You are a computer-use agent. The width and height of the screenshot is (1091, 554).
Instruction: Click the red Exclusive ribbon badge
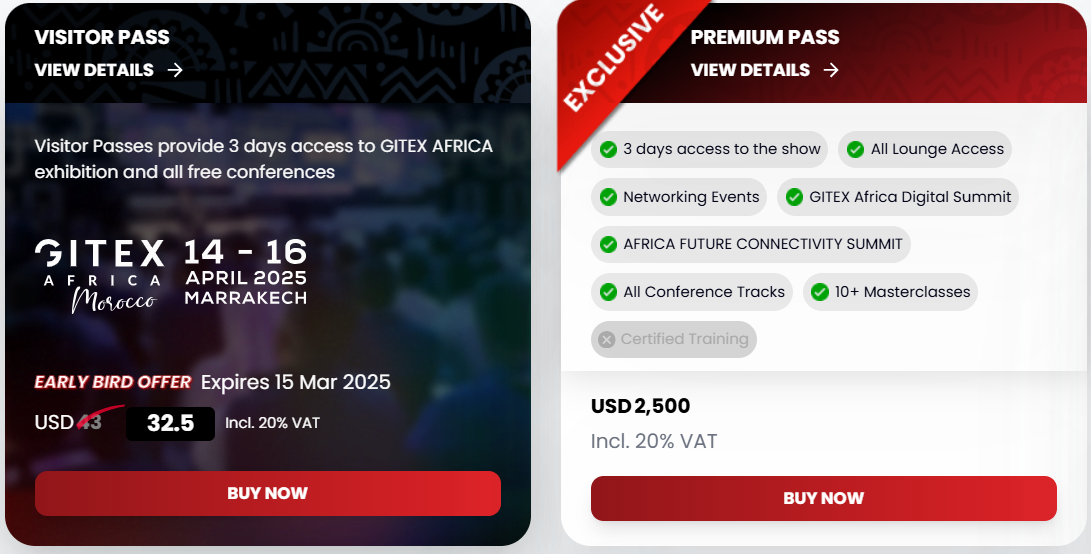coord(614,59)
